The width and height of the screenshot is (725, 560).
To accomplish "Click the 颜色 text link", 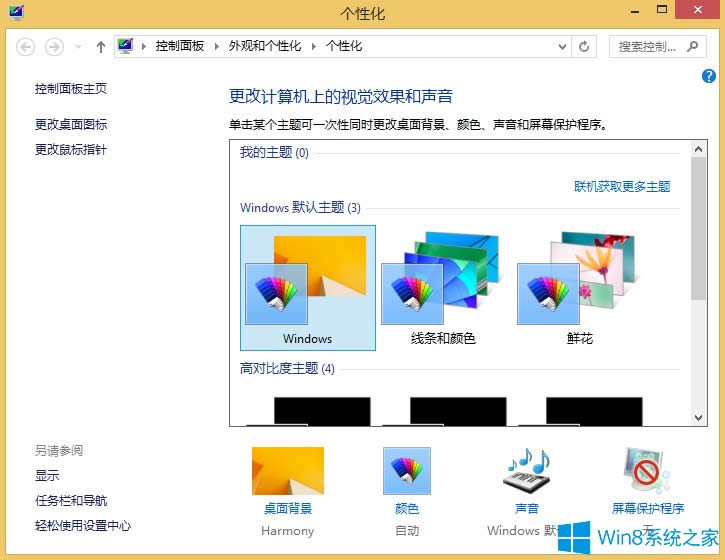I will tap(407, 509).
